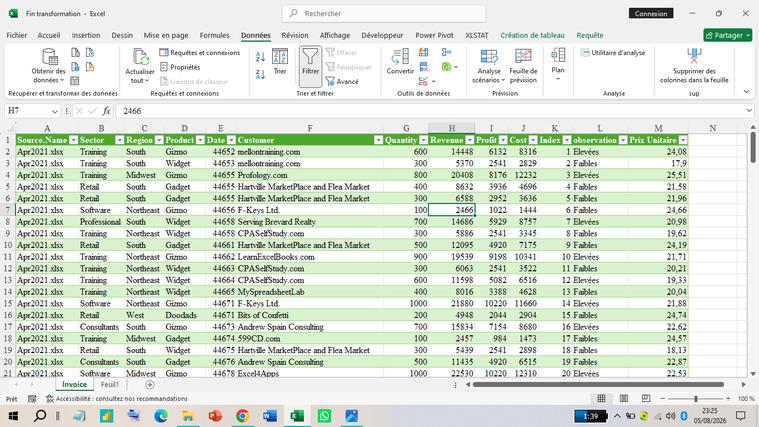Click the zoom slider handle
759x427 pixels.
696,398
